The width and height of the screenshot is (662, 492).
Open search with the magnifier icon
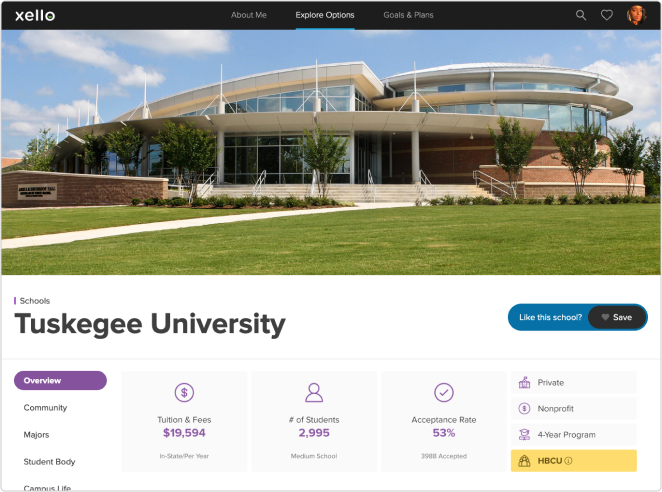(x=581, y=15)
